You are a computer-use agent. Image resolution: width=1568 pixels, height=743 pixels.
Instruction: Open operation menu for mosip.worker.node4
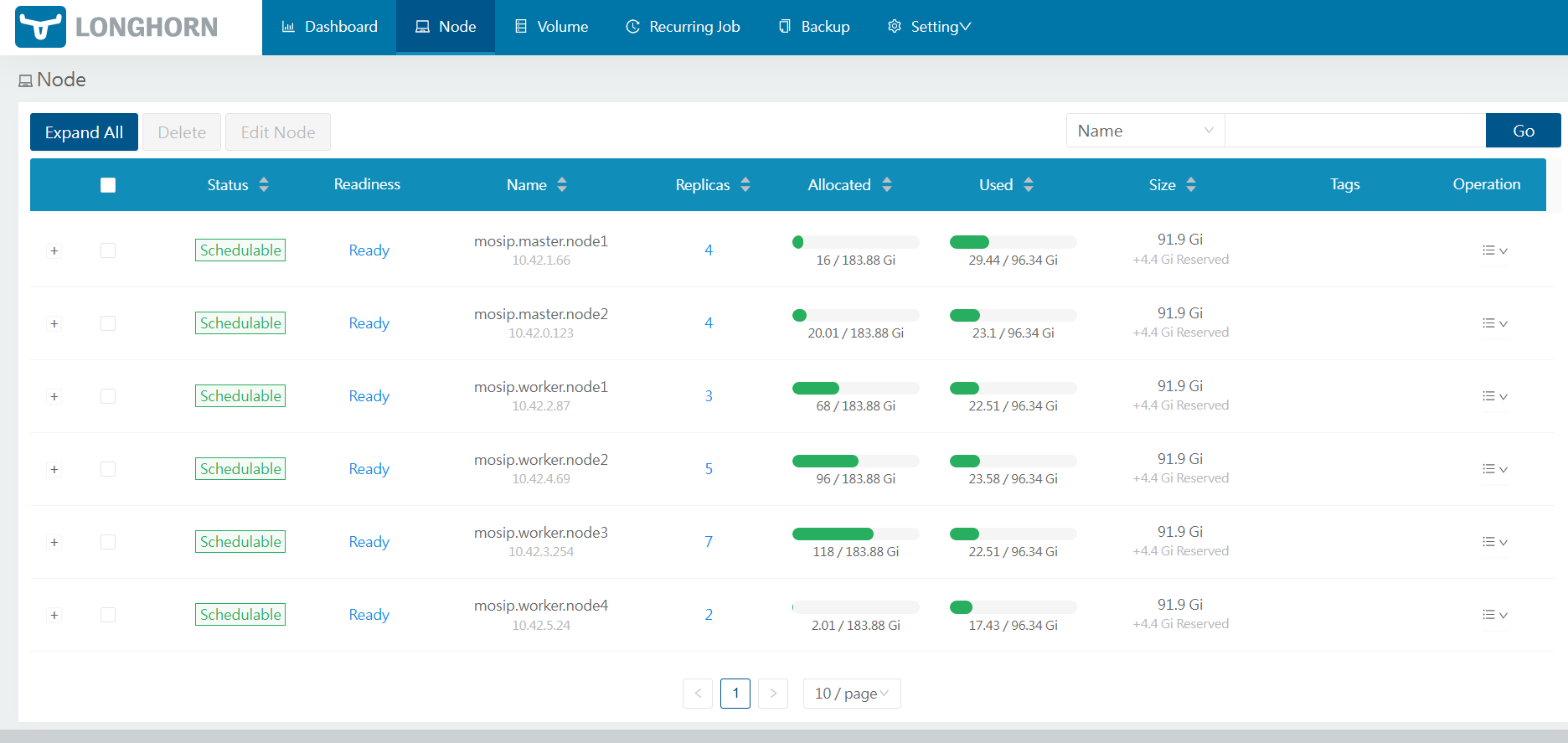click(1494, 615)
